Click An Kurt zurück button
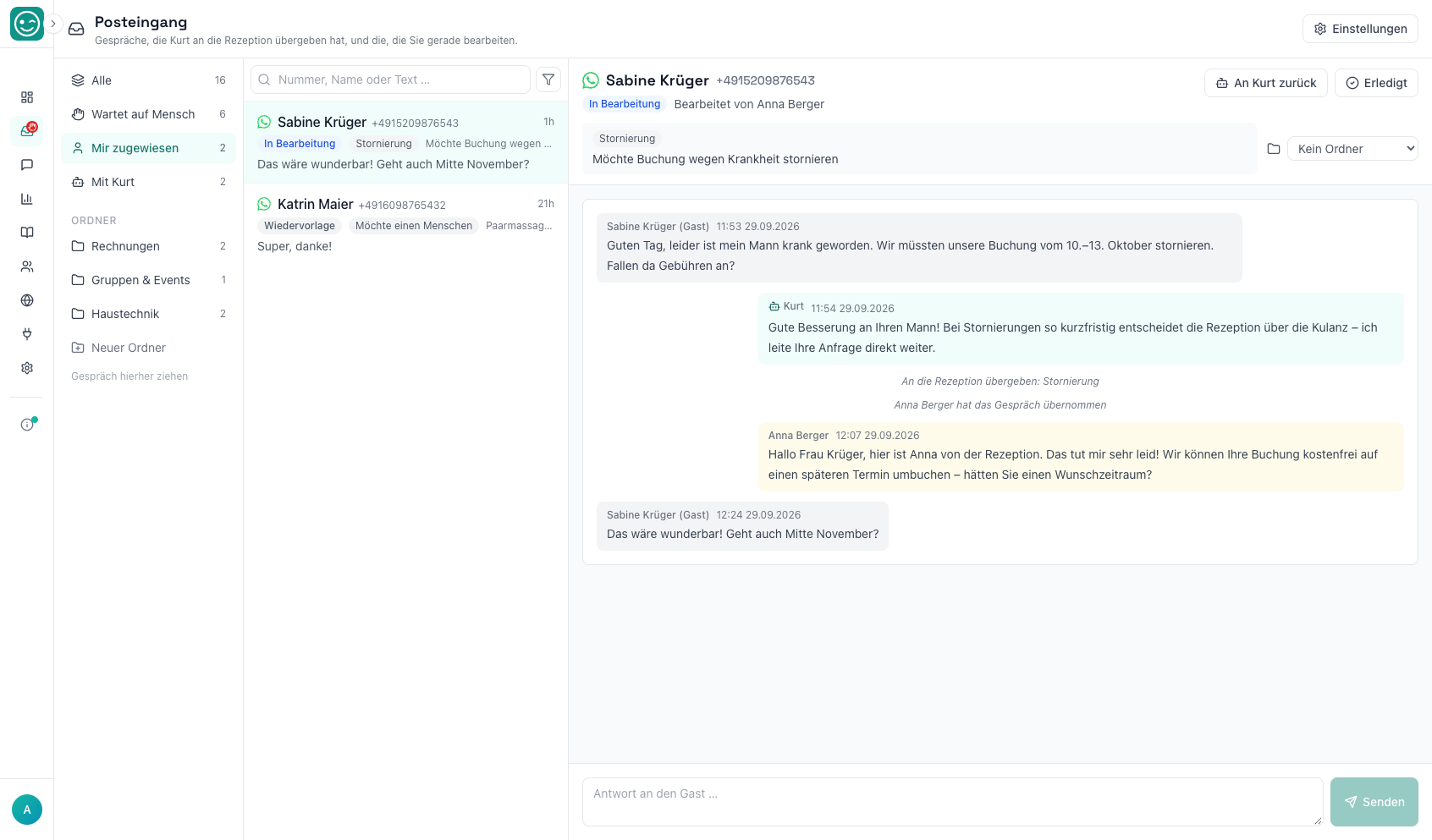The width and height of the screenshot is (1432, 840). pyautogui.click(x=1265, y=83)
